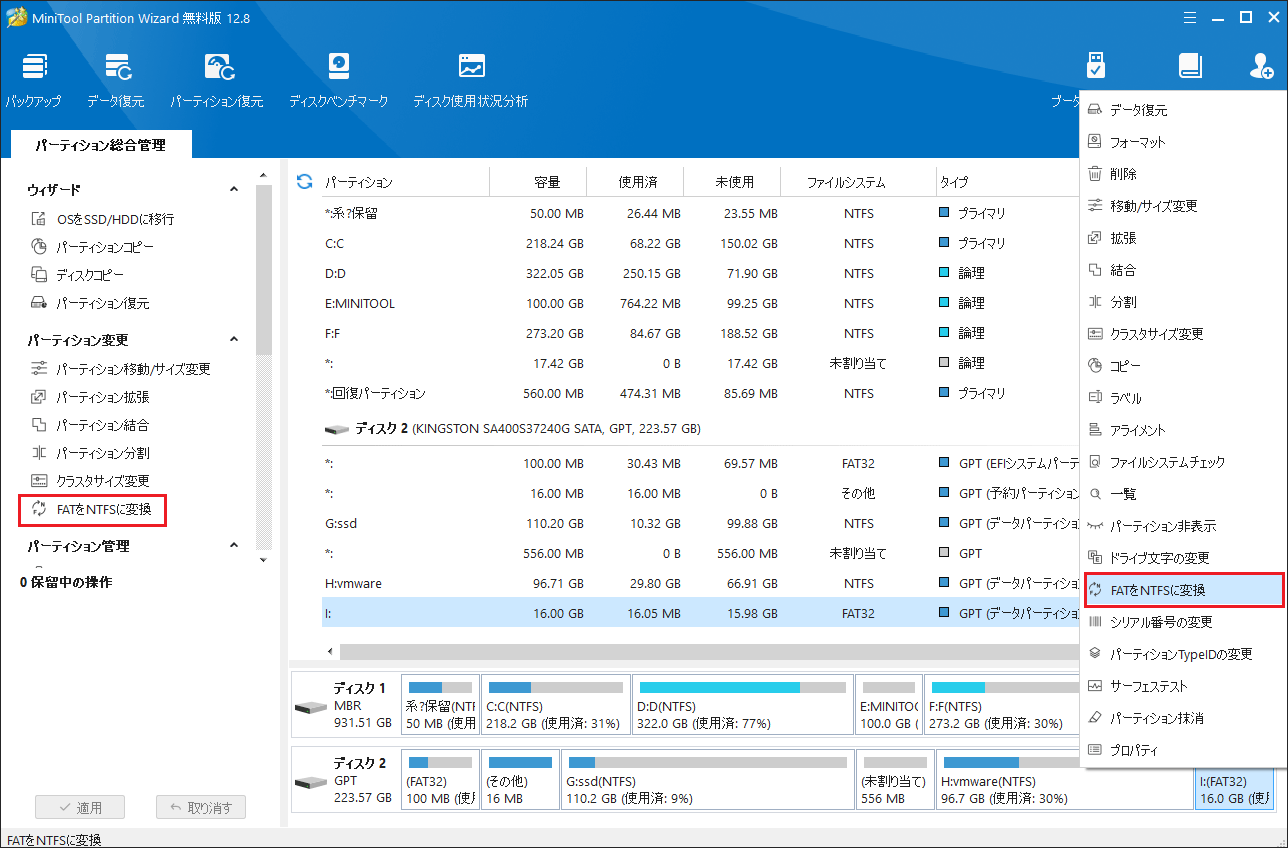Collapse the パーティション変更 section
The width and height of the screenshot is (1288, 848).
point(234,340)
